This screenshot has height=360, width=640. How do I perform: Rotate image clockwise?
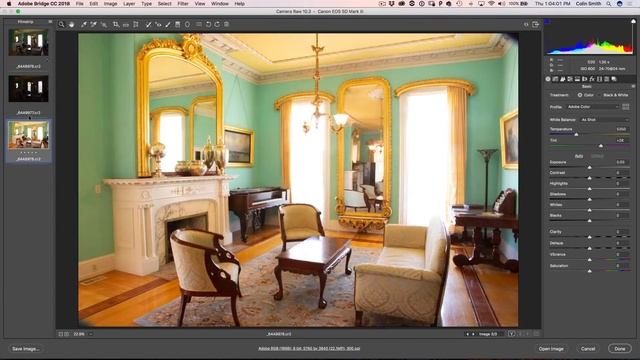pyautogui.click(x=217, y=24)
